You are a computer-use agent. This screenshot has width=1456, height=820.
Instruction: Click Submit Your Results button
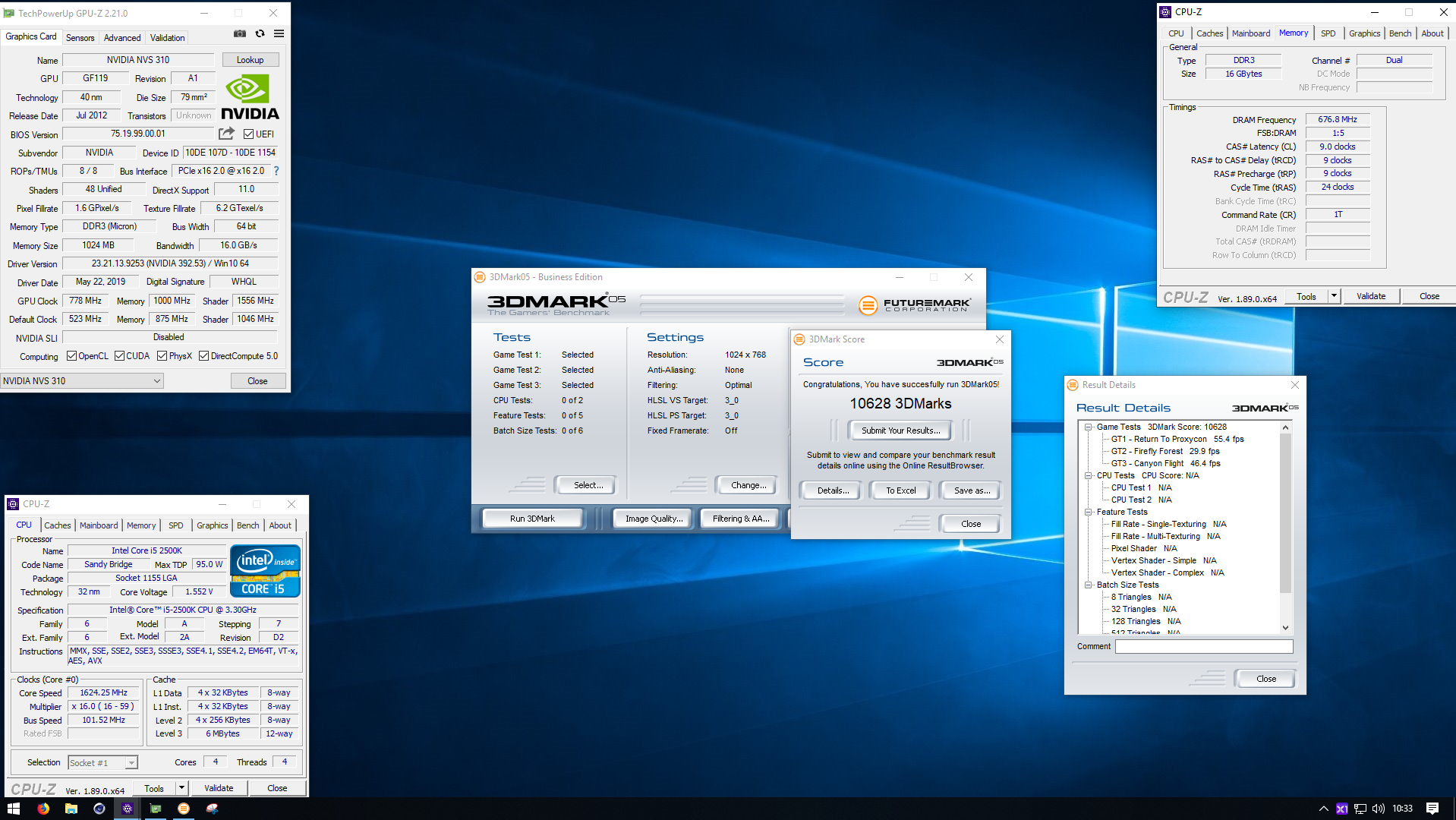900,430
